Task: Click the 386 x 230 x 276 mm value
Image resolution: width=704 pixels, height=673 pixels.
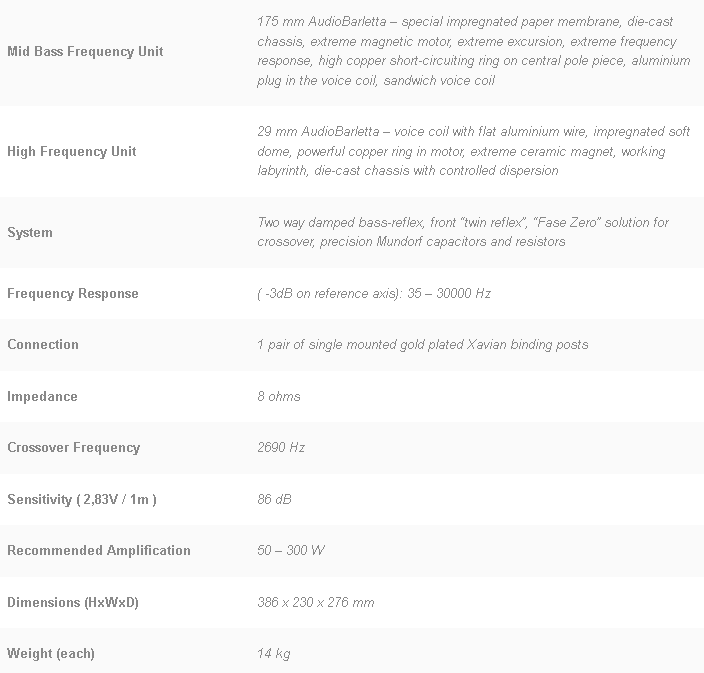Action: 315,603
